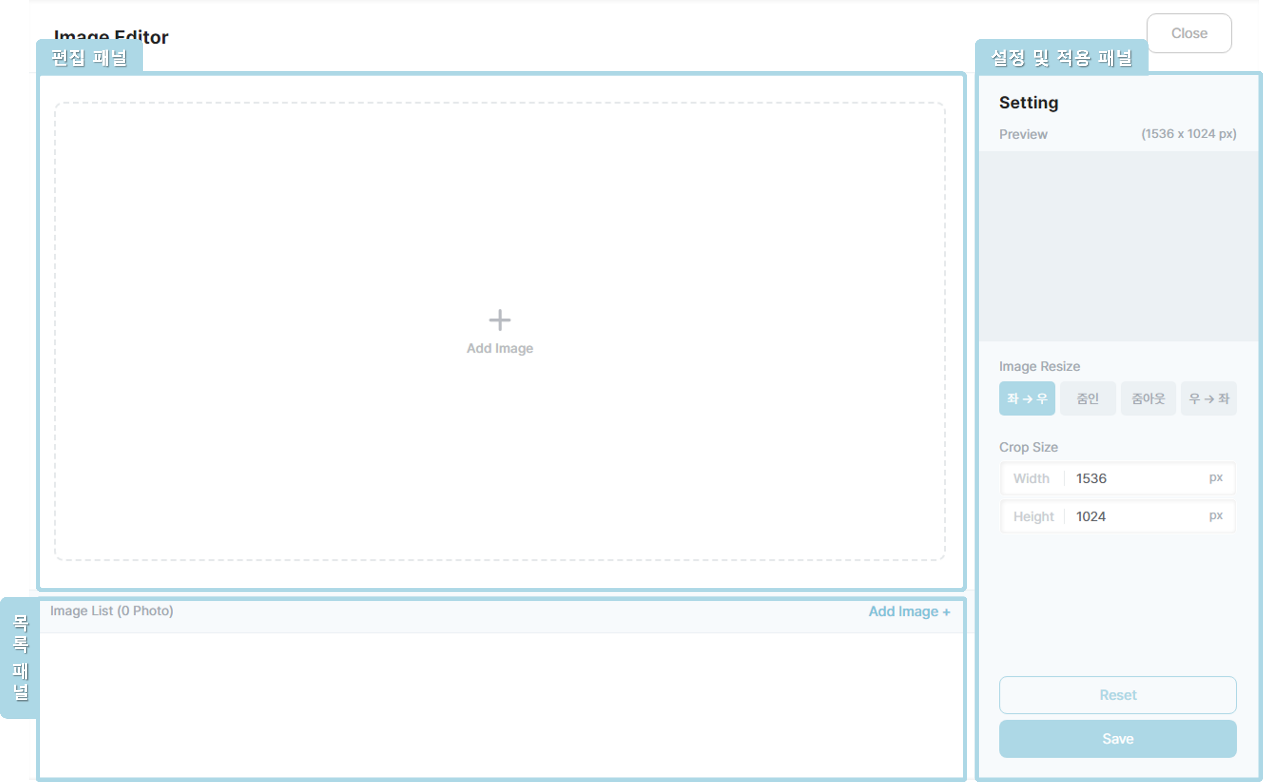Select the 우 → 좌 resize option
This screenshot has height=782, width=1263.
[x=1208, y=398]
